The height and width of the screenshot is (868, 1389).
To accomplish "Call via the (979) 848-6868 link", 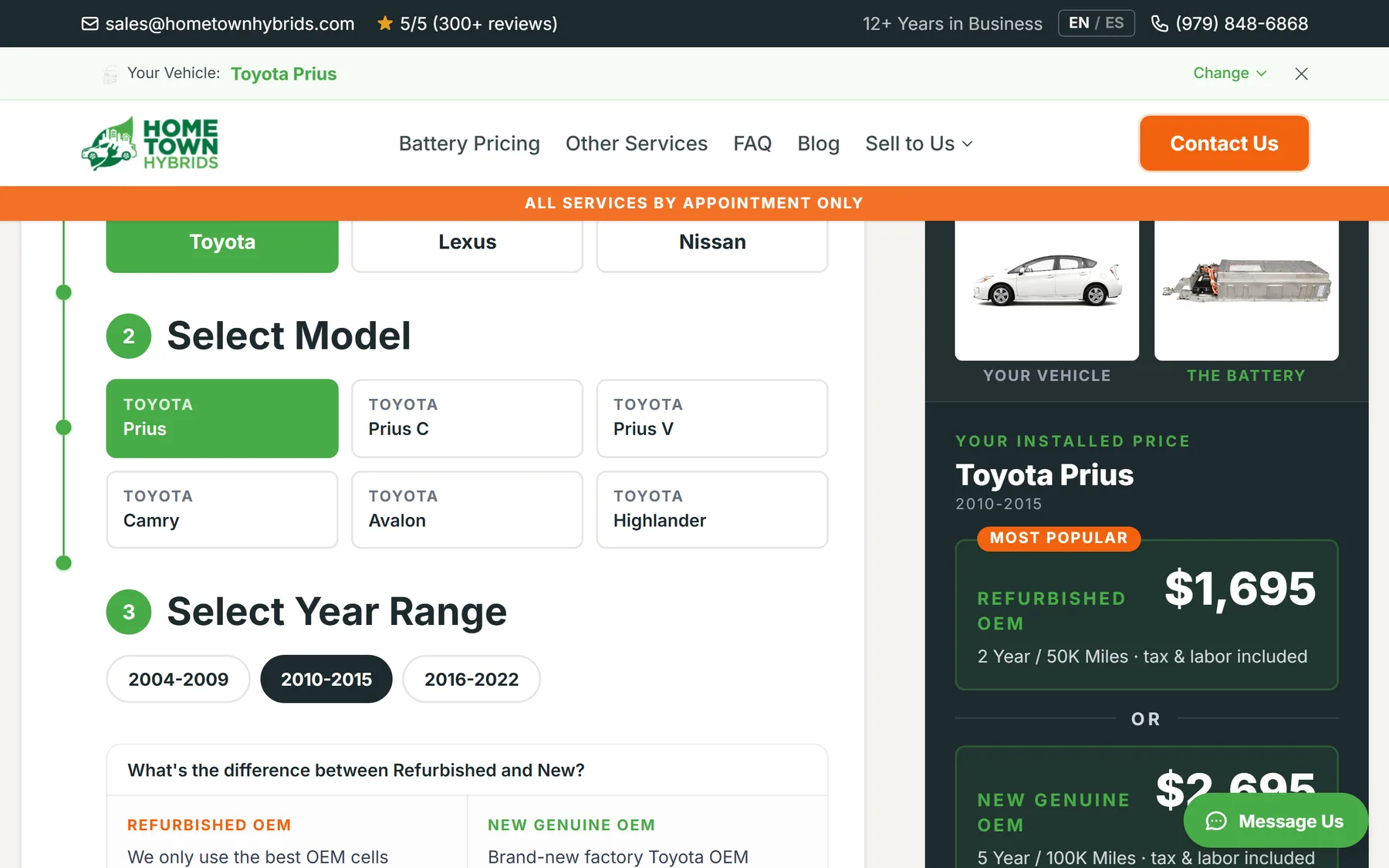I will pyautogui.click(x=1242, y=24).
